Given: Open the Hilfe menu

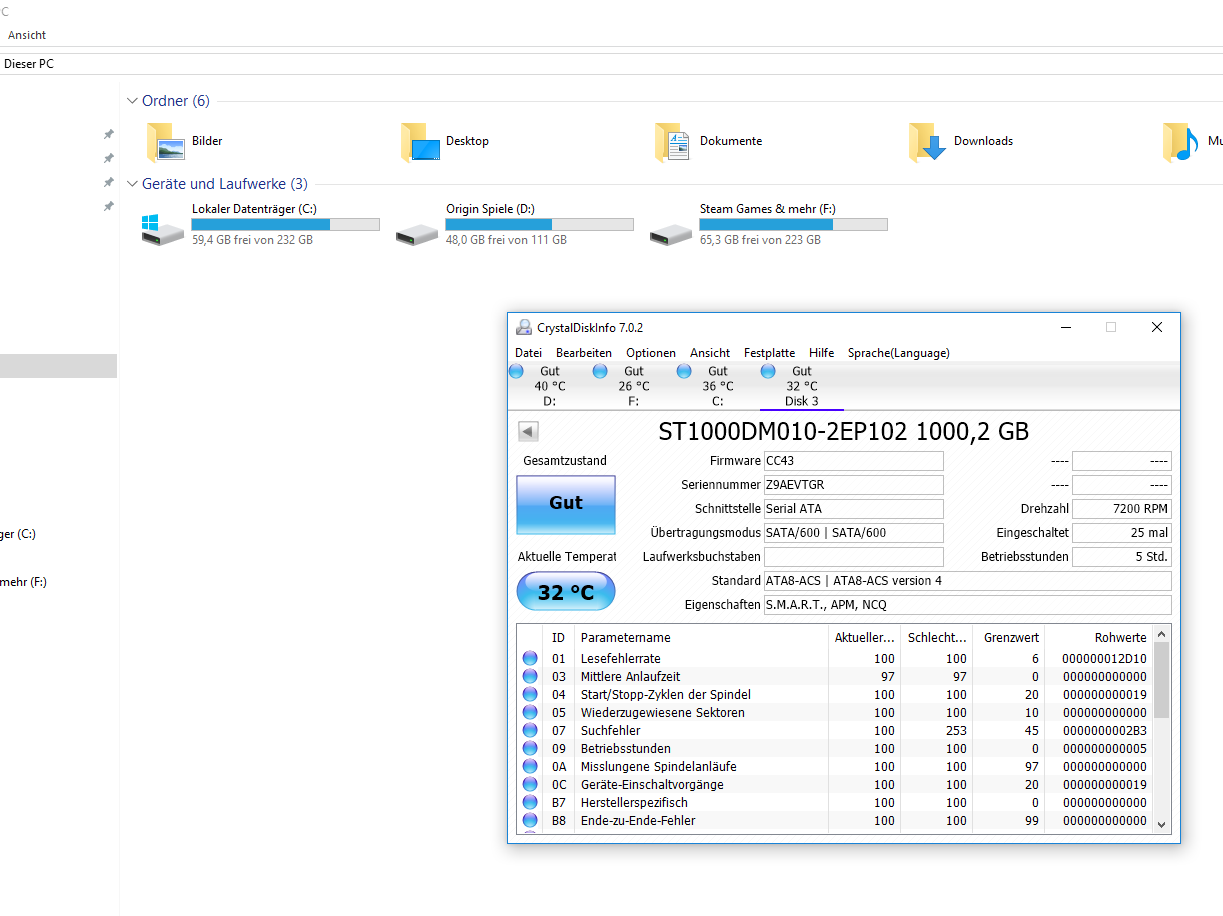Looking at the screenshot, I should point(822,353).
